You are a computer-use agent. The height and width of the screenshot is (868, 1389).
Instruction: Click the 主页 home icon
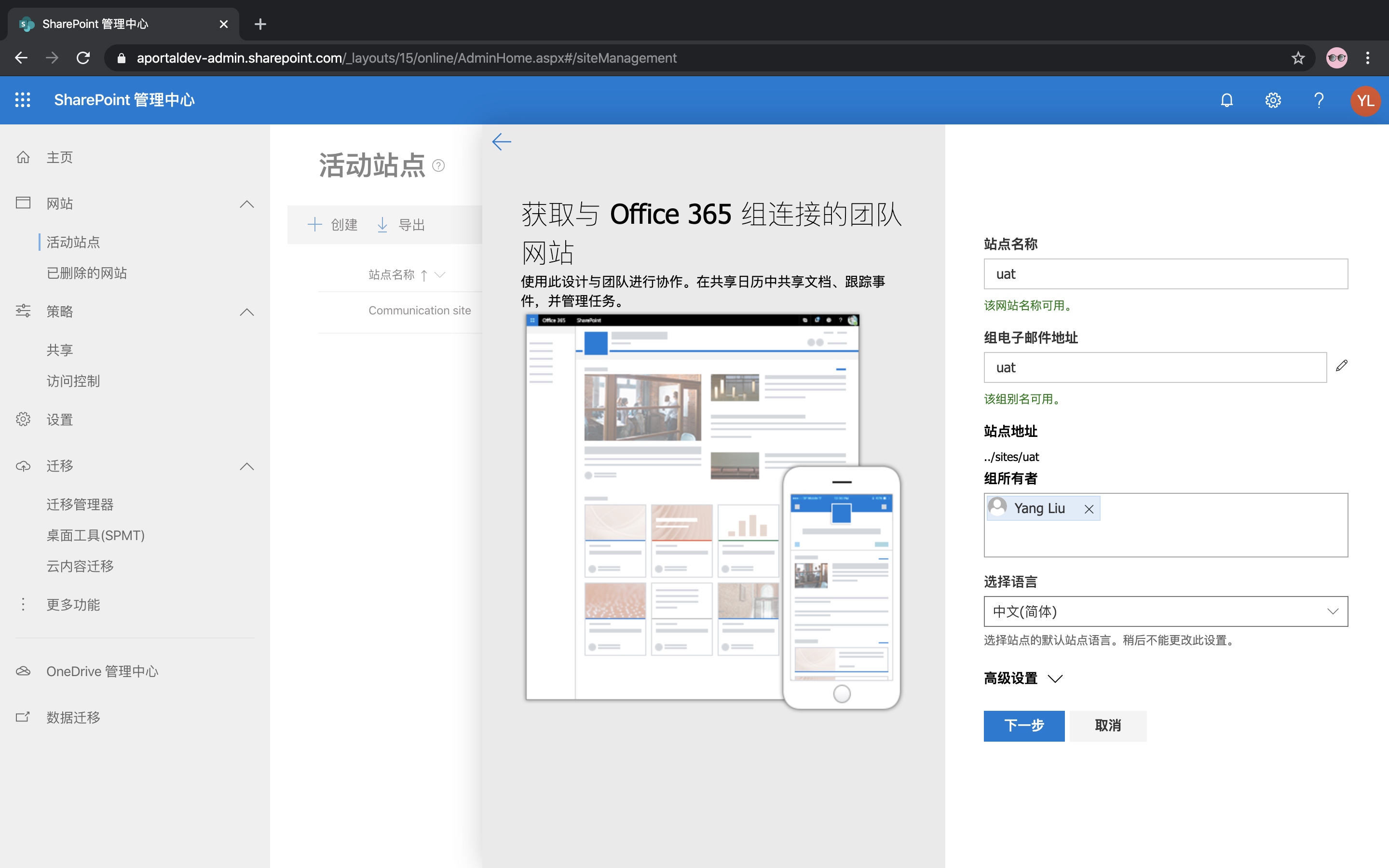point(23,157)
